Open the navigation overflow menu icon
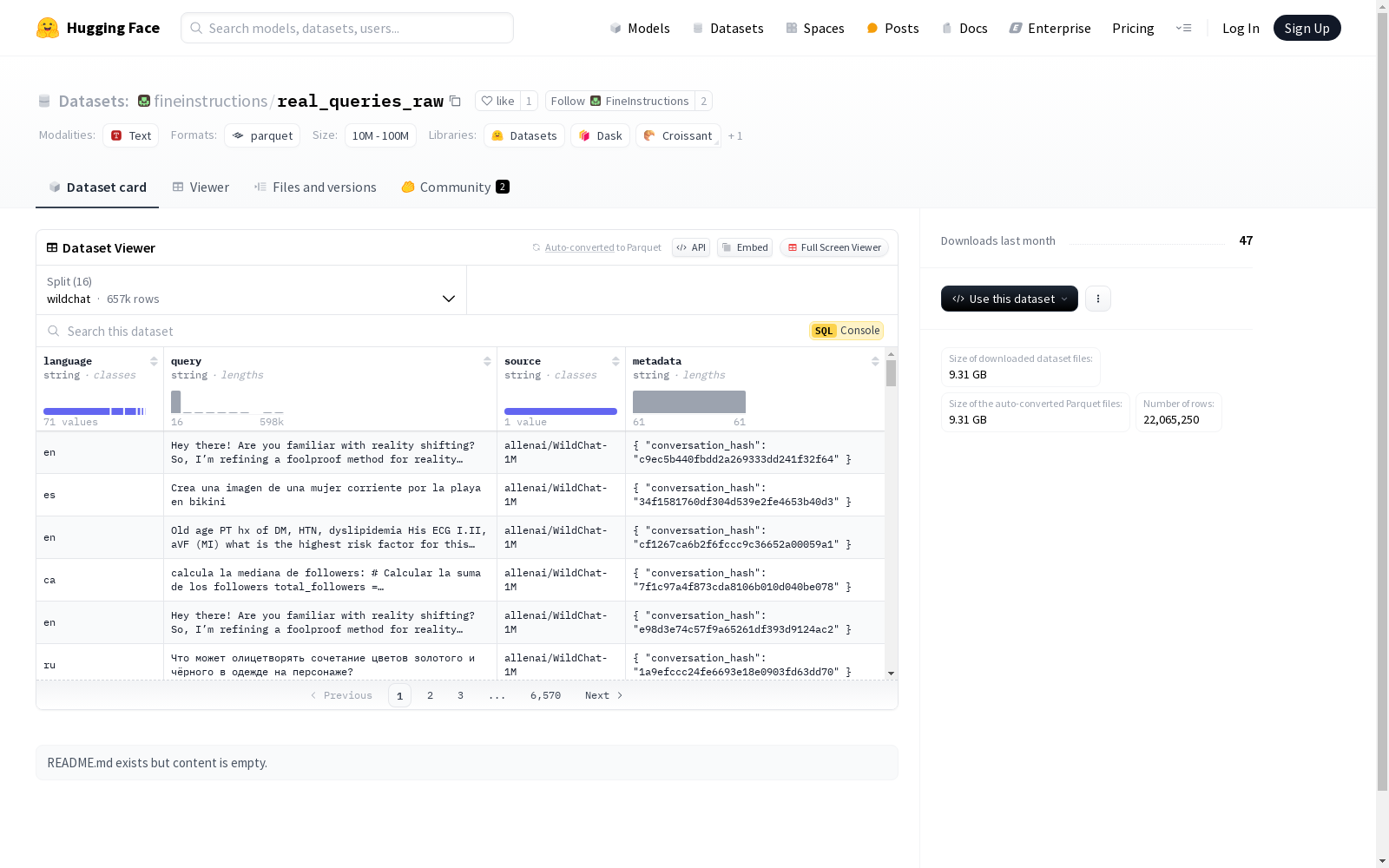This screenshot has height=868, width=1389. click(x=1183, y=28)
